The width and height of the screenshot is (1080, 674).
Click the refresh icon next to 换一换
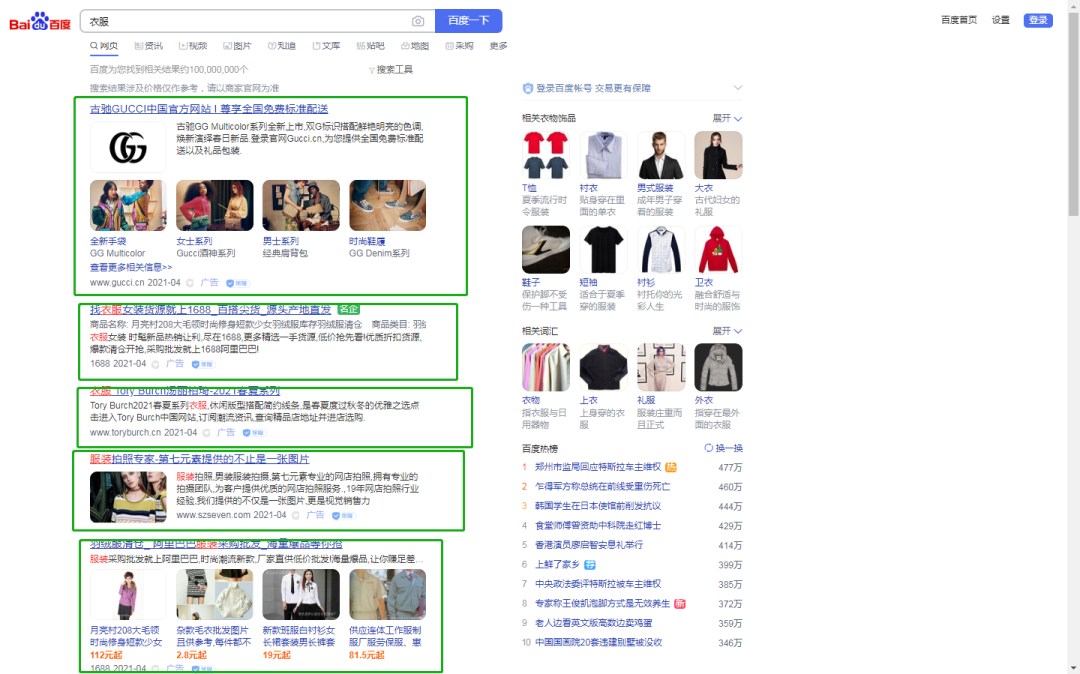pyautogui.click(x=709, y=448)
